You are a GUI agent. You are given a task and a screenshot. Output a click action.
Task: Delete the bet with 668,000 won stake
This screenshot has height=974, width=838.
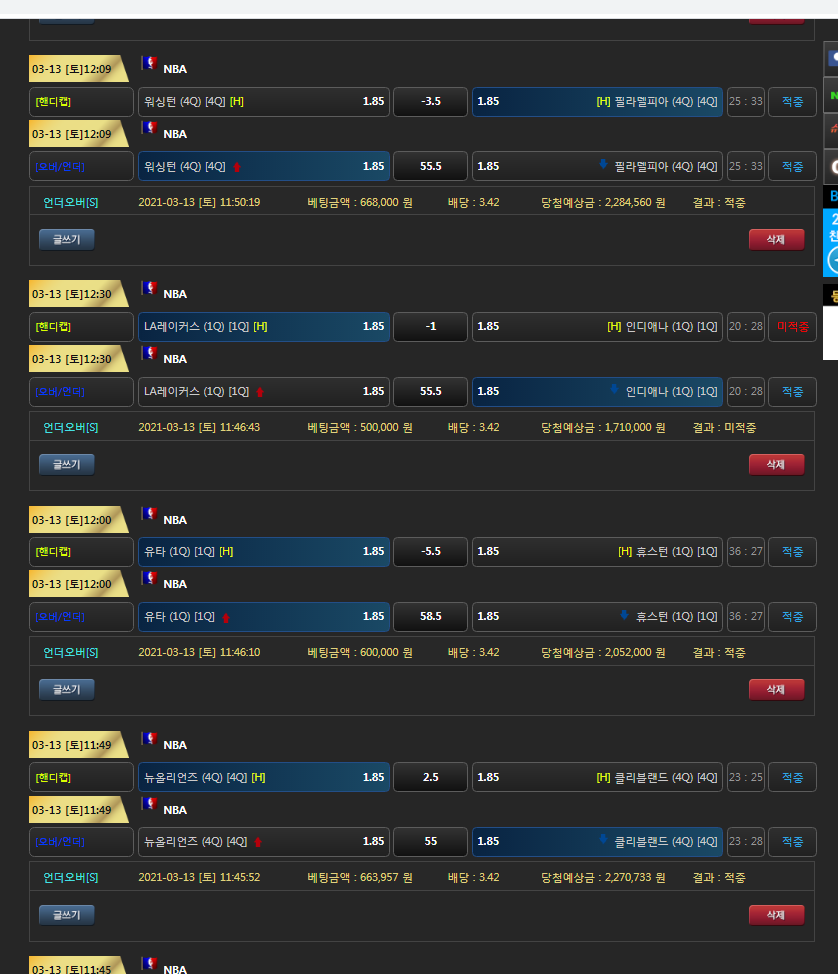(x=775, y=239)
